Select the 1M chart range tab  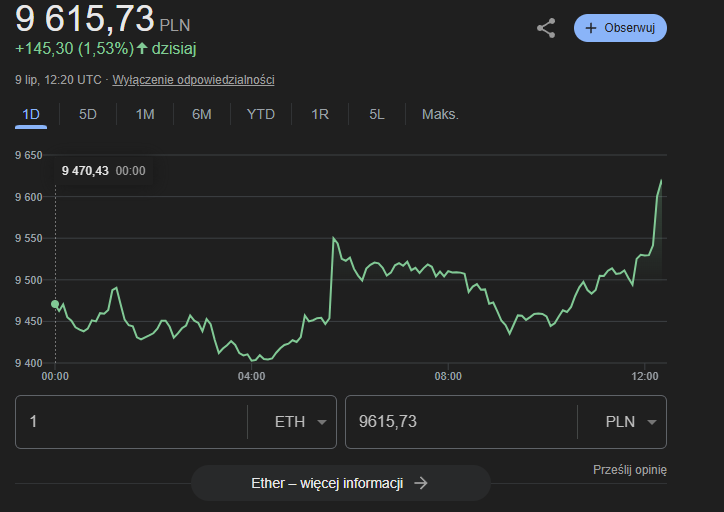coord(145,114)
